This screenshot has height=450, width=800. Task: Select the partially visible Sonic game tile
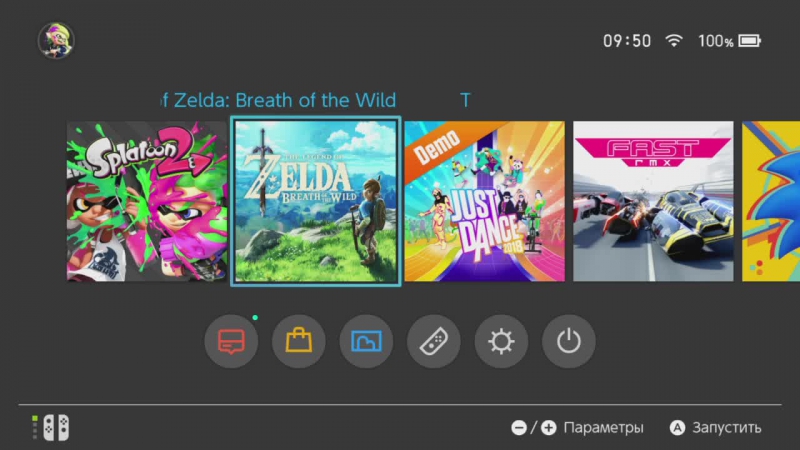(x=771, y=201)
